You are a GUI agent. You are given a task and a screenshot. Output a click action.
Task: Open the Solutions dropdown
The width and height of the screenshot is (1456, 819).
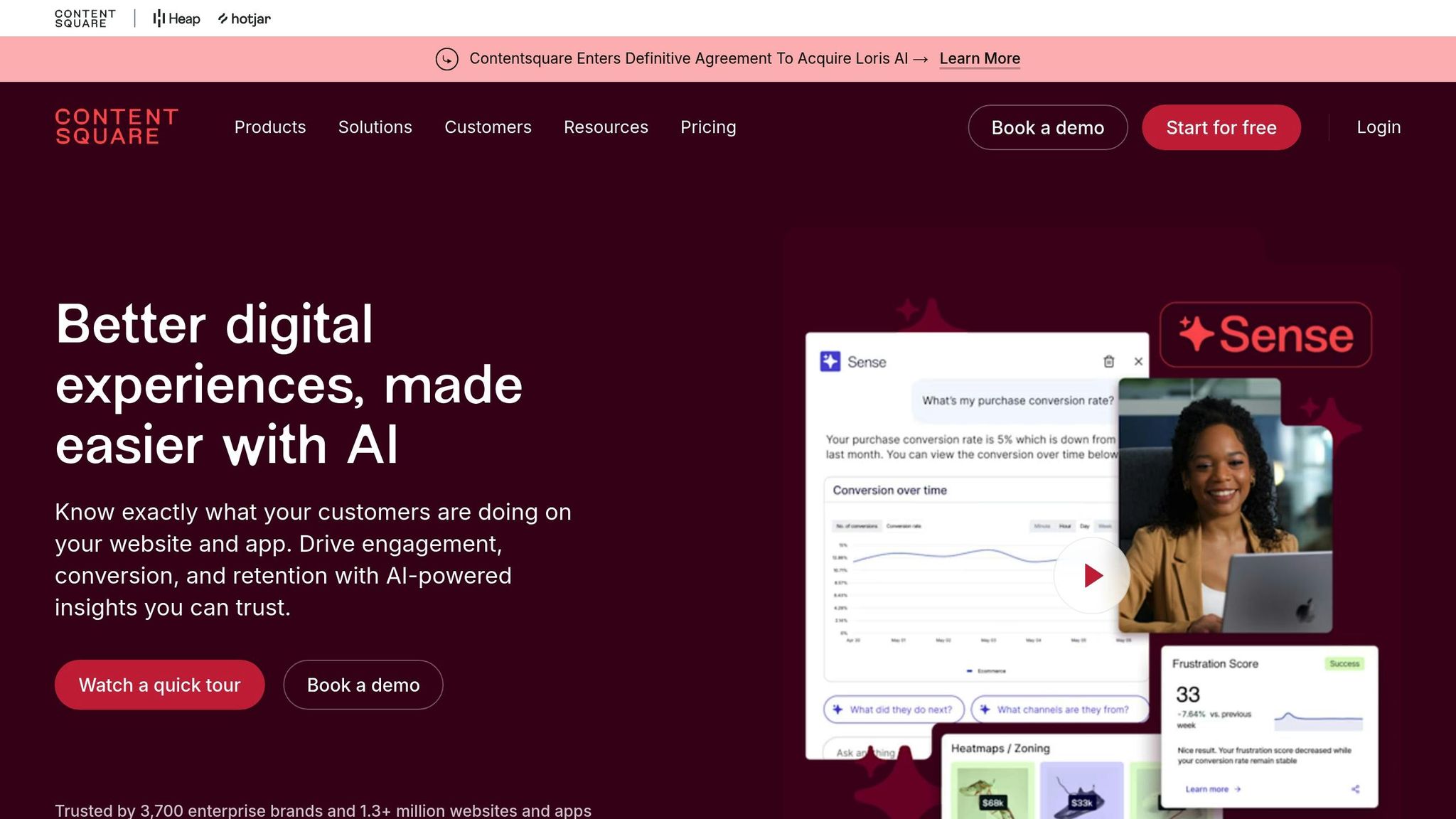tap(375, 127)
